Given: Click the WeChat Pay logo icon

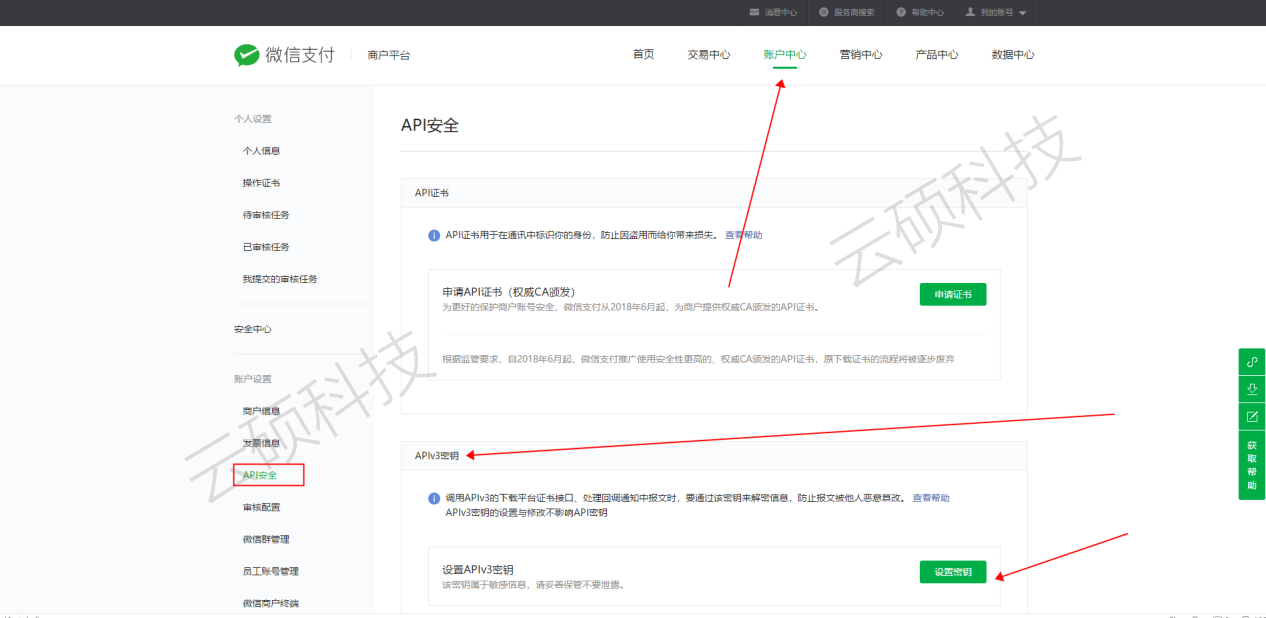Looking at the screenshot, I should (246, 55).
